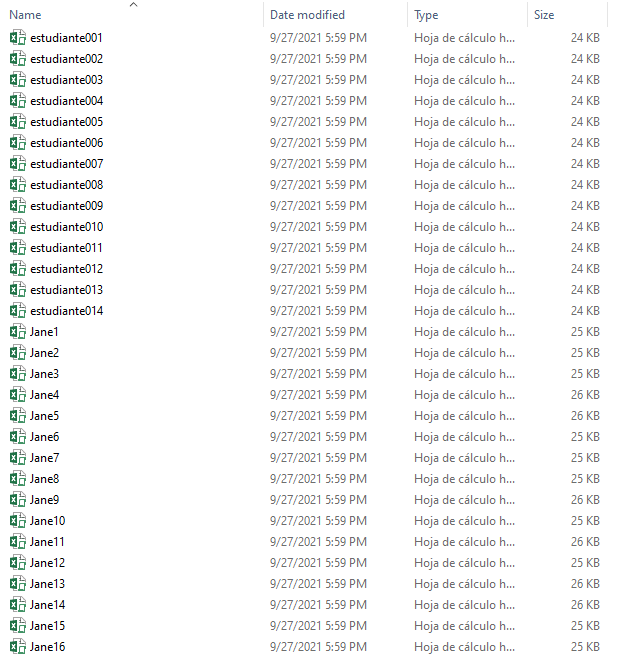The image size is (639, 656).
Task: Select file name Jane3
Action: 44,374
